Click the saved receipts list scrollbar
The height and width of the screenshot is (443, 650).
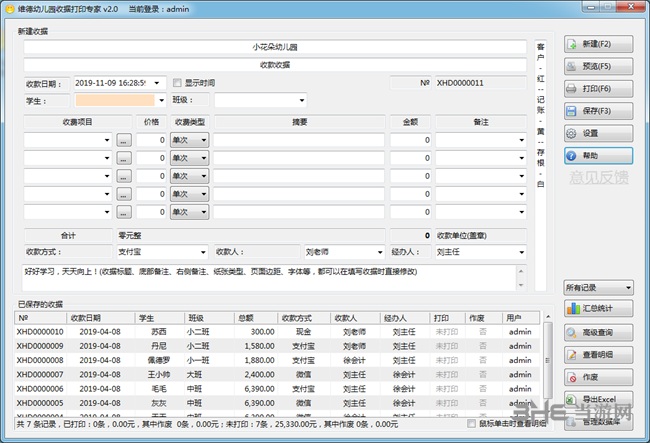548,361
